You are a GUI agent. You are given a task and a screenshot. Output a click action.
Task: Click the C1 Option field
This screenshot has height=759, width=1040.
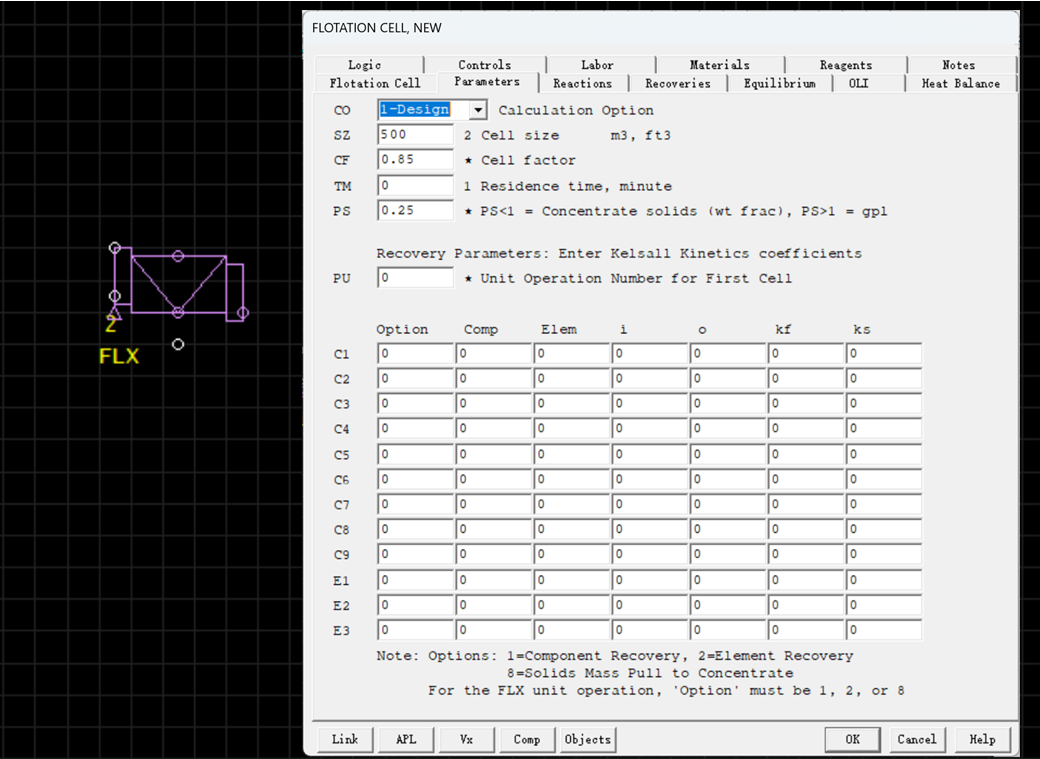[x=416, y=354]
